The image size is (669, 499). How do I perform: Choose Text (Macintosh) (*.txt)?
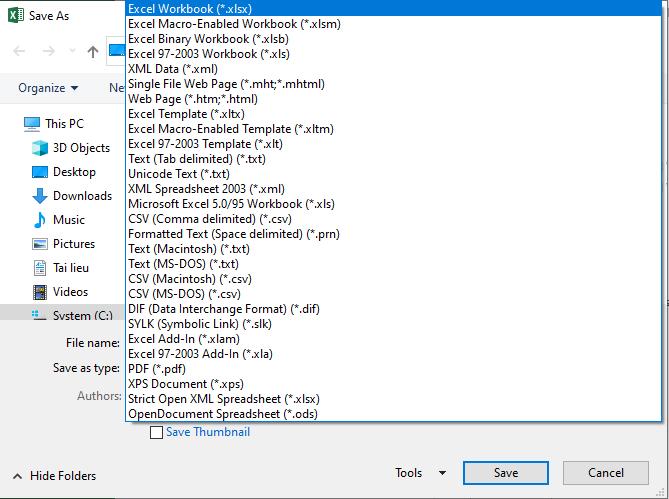point(393,249)
